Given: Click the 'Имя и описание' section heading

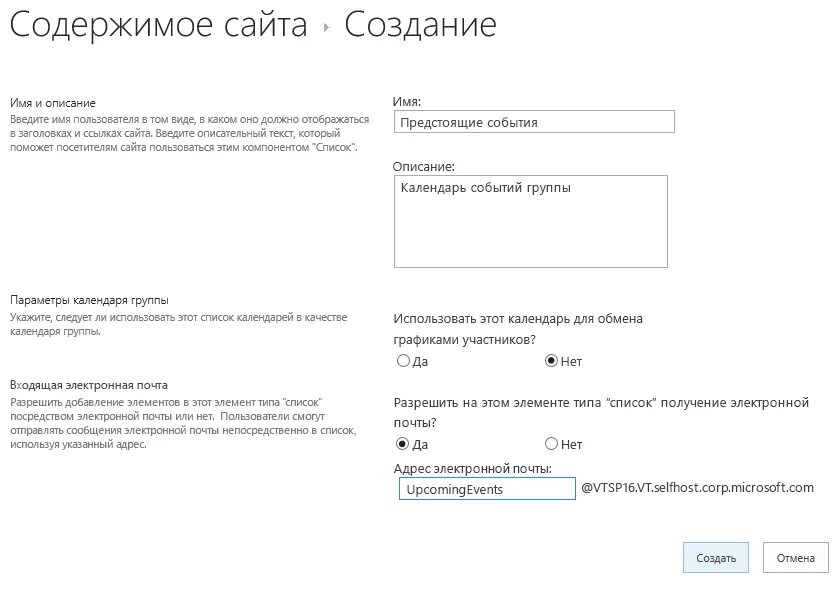Looking at the screenshot, I should coord(53,103).
